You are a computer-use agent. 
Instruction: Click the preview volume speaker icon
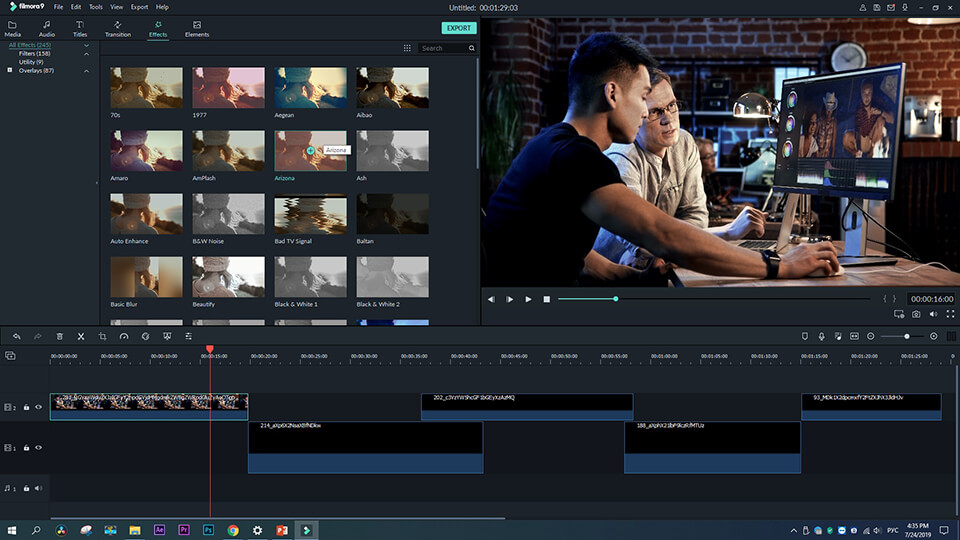[933, 314]
